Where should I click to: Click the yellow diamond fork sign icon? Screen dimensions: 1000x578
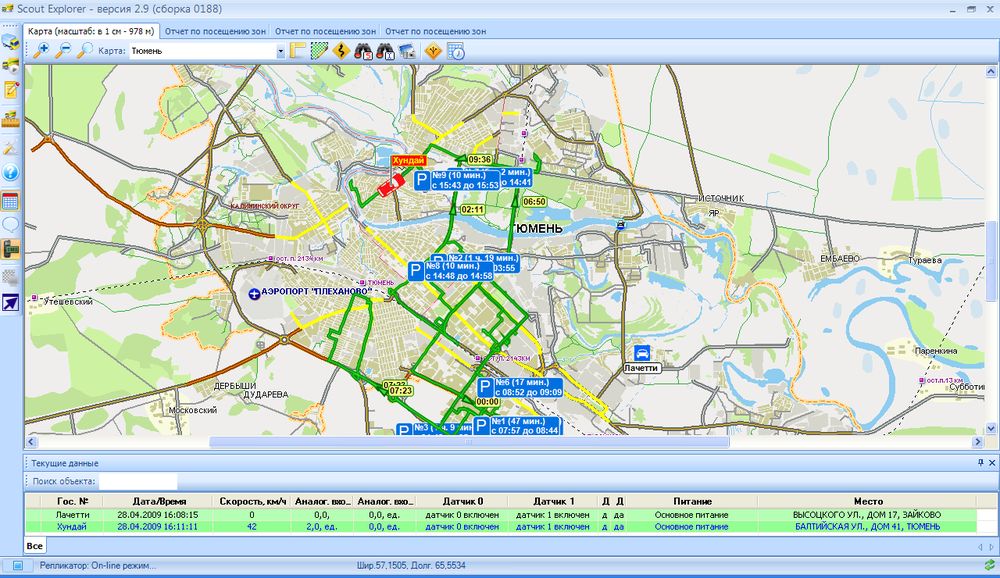tap(433, 51)
